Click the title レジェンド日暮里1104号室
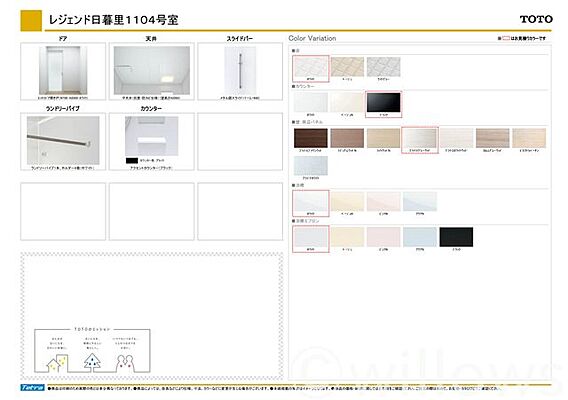 tap(113, 20)
